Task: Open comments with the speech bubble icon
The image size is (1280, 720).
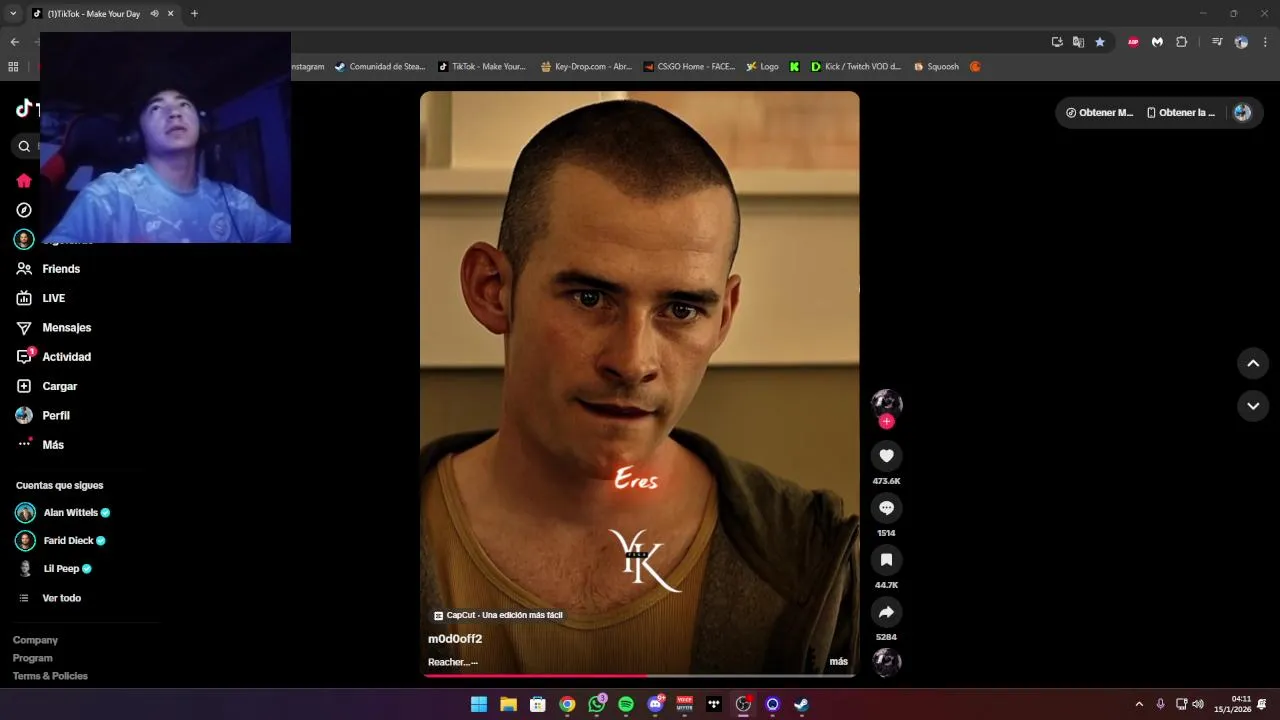Action: [x=886, y=508]
